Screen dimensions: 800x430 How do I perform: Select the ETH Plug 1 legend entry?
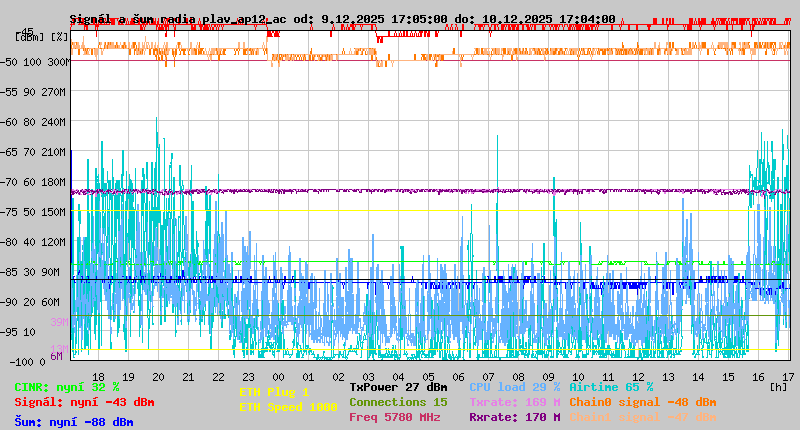tap(274, 392)
